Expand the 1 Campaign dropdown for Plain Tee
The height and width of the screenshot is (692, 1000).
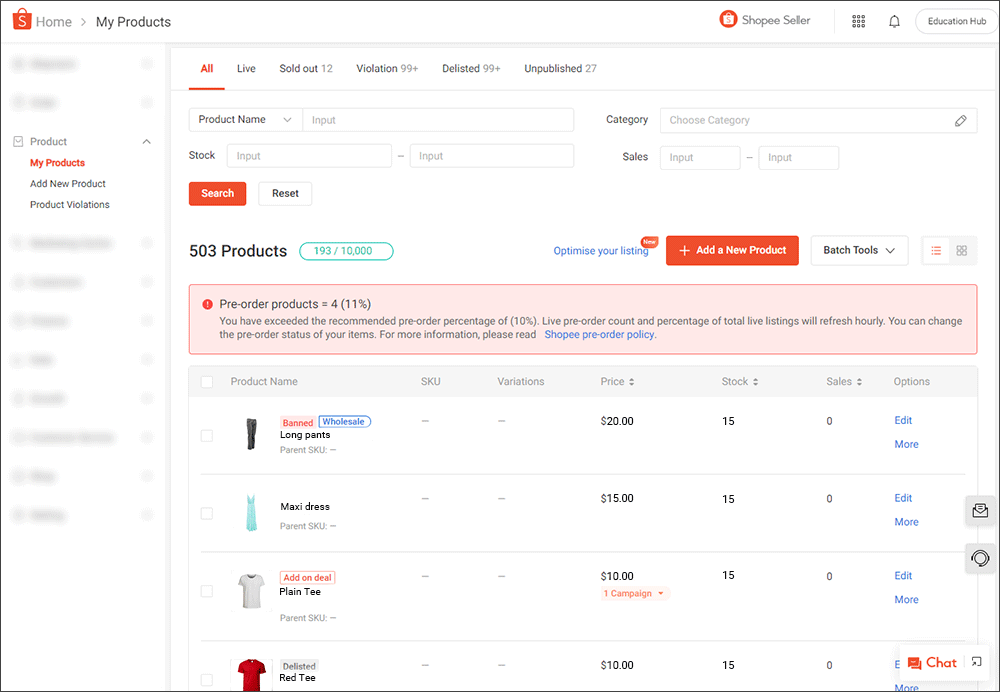[634, 593]
